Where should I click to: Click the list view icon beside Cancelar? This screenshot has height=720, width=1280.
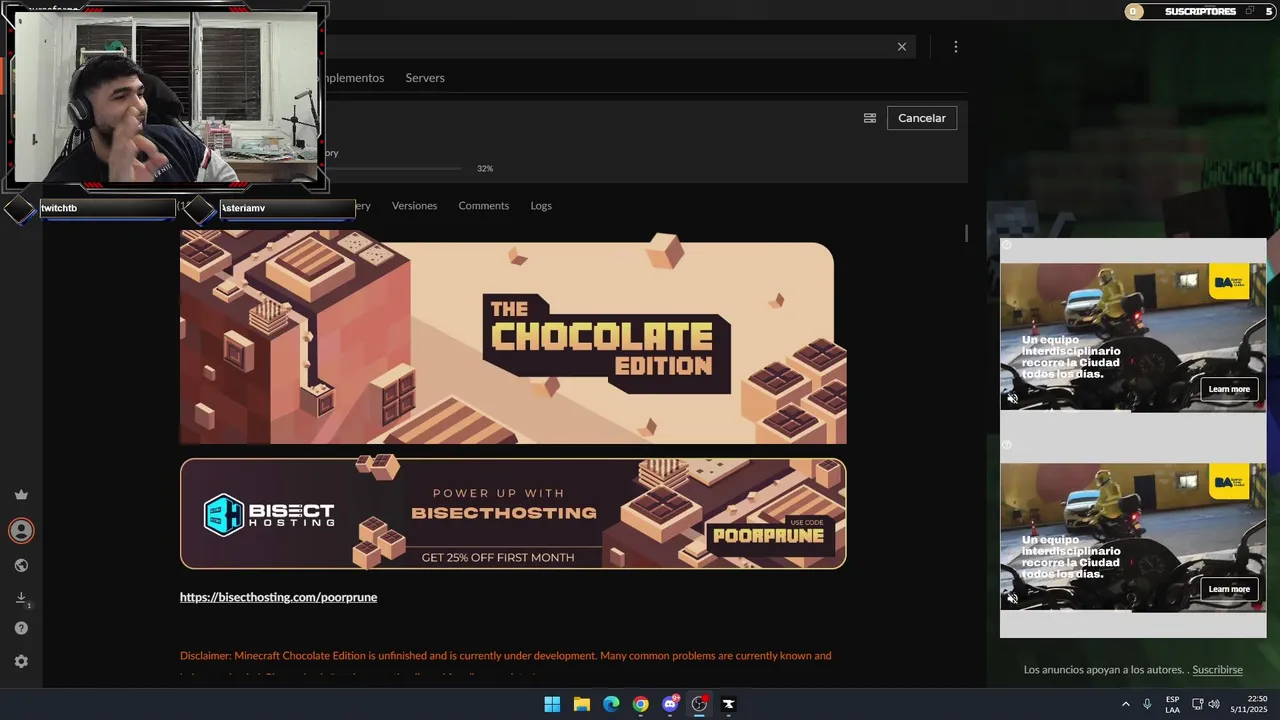pos(870,118)
